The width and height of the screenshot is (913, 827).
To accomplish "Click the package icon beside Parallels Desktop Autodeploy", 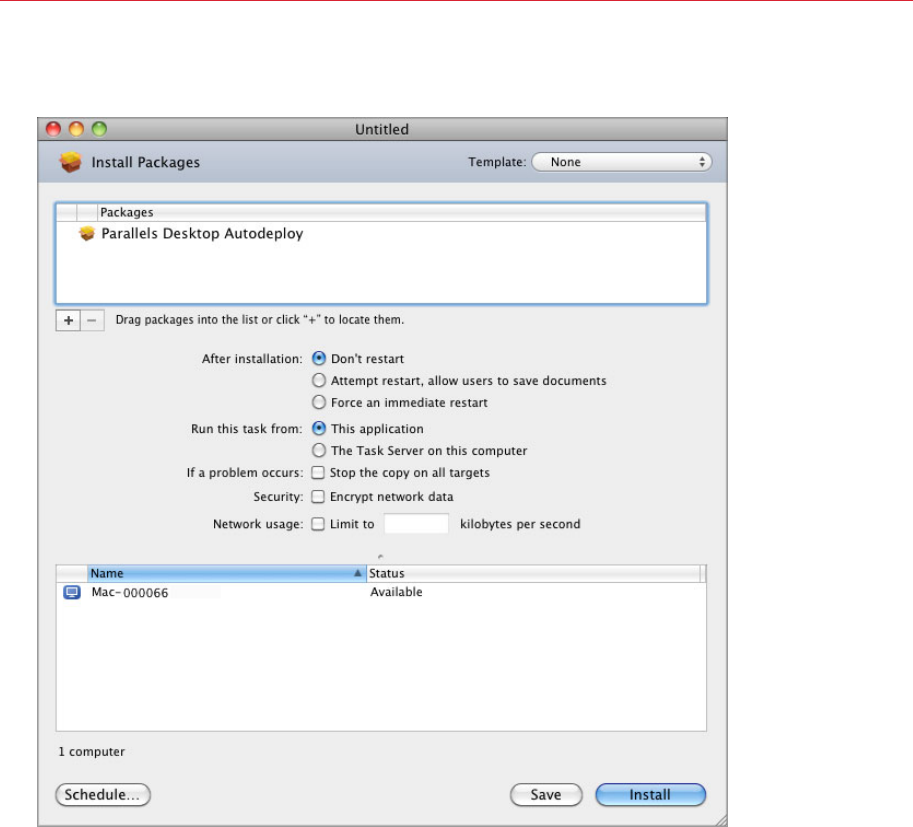I will click(87, 234).
